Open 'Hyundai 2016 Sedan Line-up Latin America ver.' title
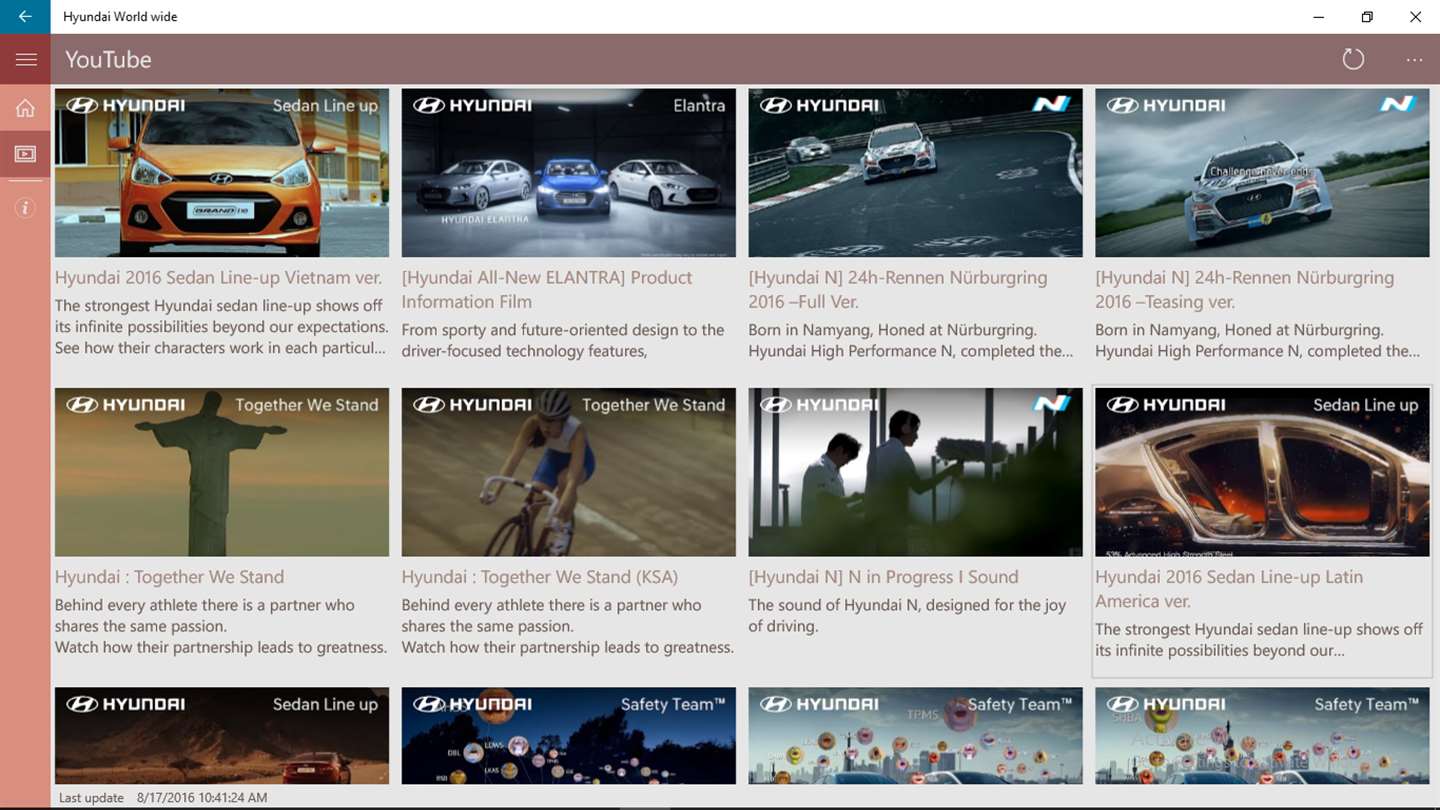 1229,589
